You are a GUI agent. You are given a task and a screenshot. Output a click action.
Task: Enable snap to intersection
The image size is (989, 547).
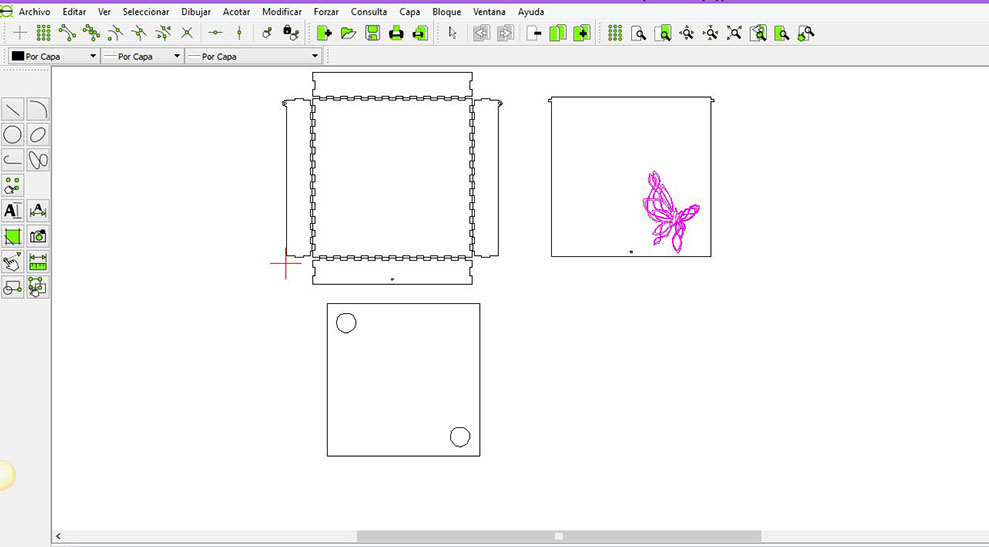coord(187,33)
